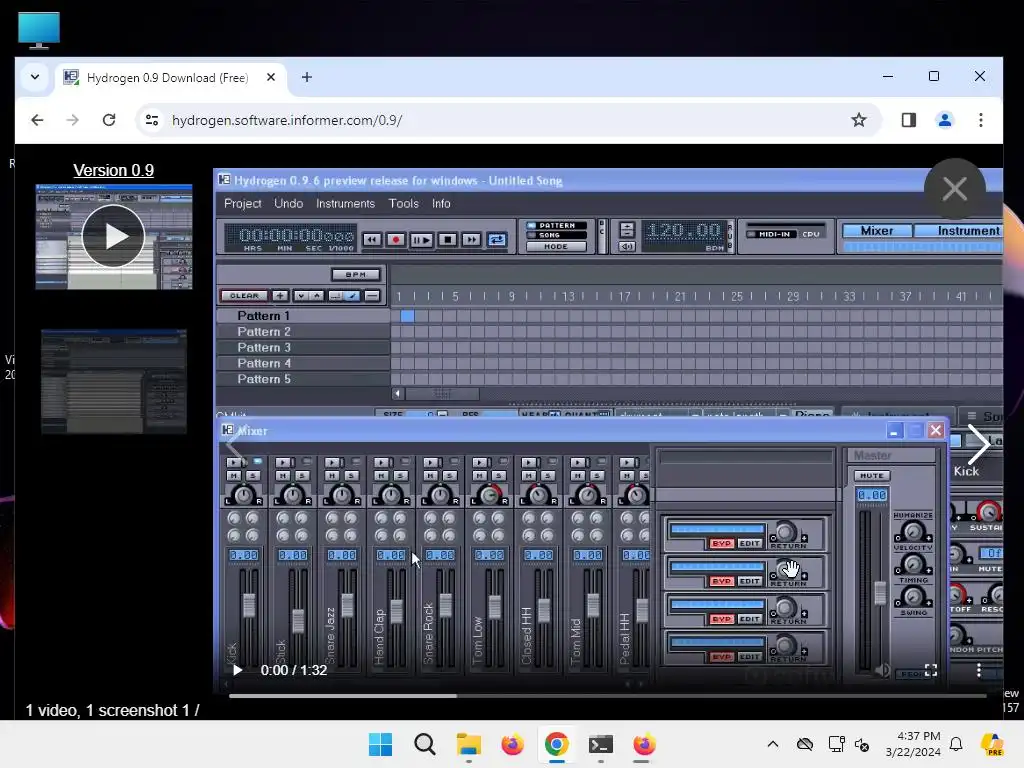Click the Kick channel play sample button
The width and height of the screenshot is (1024, 768).
point(234,462)
